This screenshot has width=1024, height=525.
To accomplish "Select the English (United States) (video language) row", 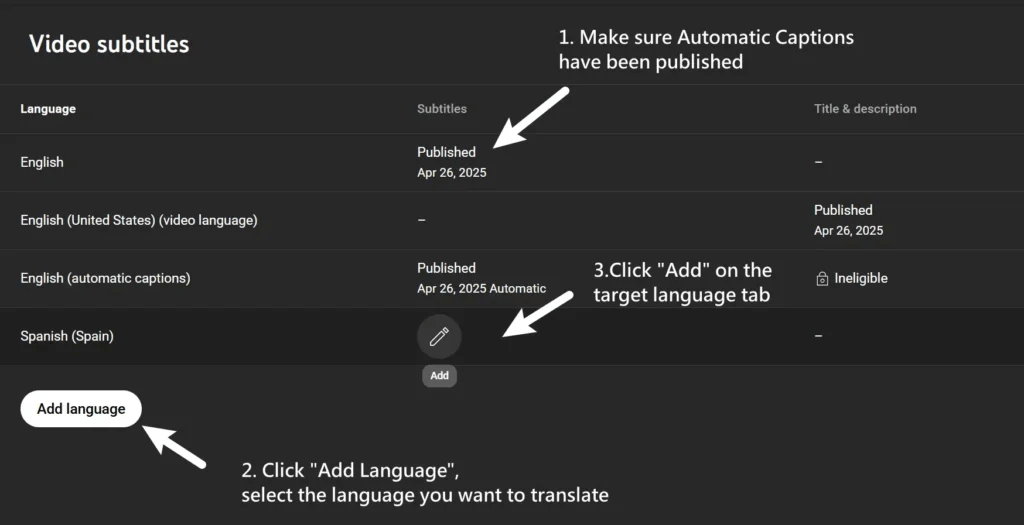I will click(x=139, y=220).
